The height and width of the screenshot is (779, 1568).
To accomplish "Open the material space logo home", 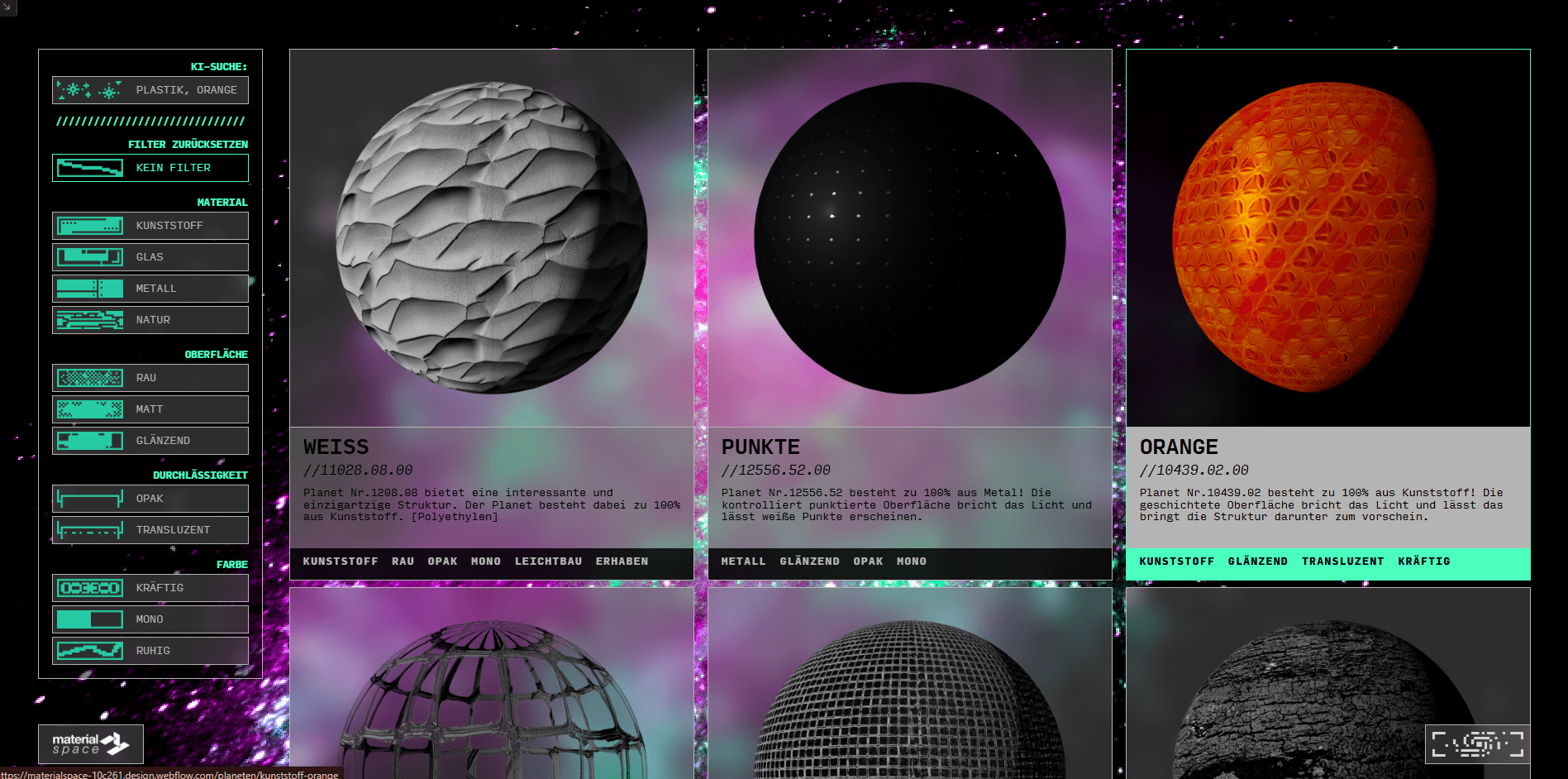I will pyautogui.click(x=91, y=744).
